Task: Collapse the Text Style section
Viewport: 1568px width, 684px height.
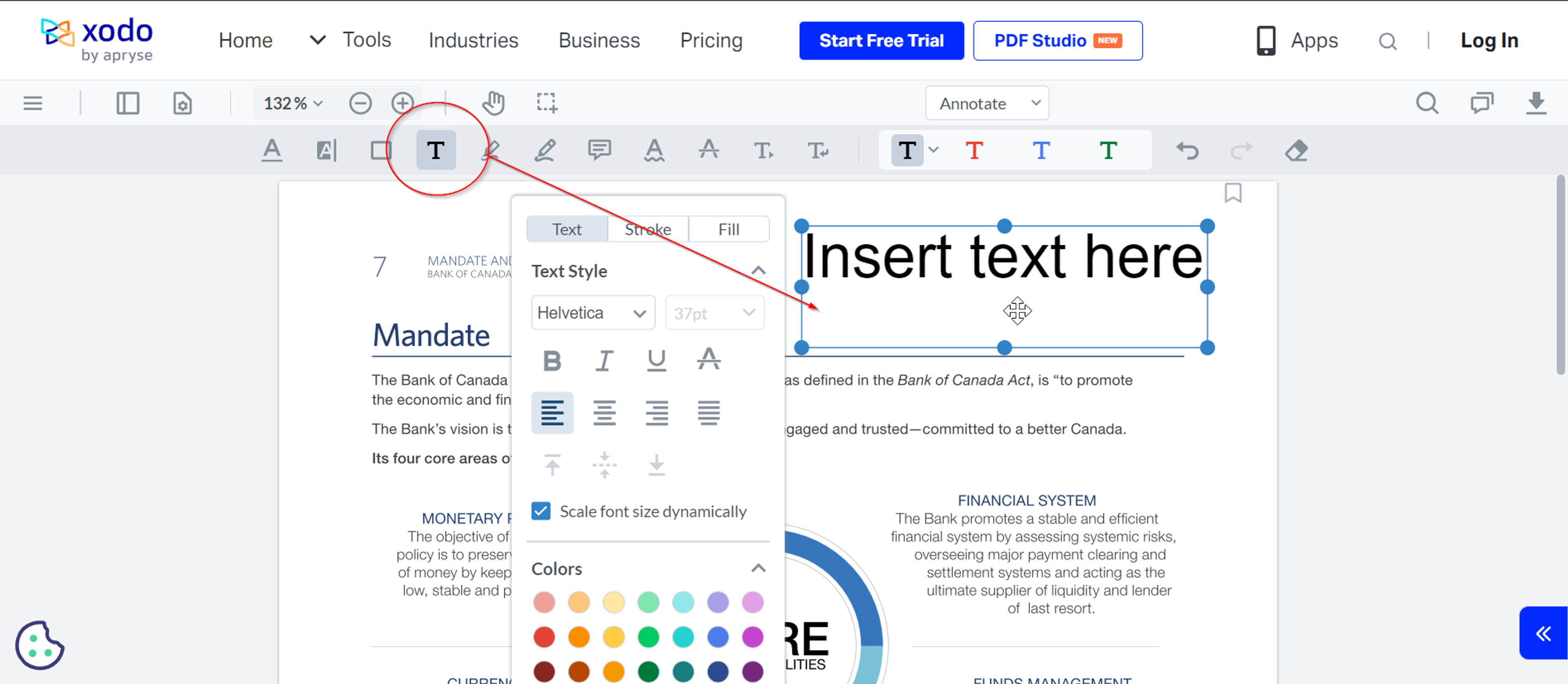Action: tap(758, 271)
